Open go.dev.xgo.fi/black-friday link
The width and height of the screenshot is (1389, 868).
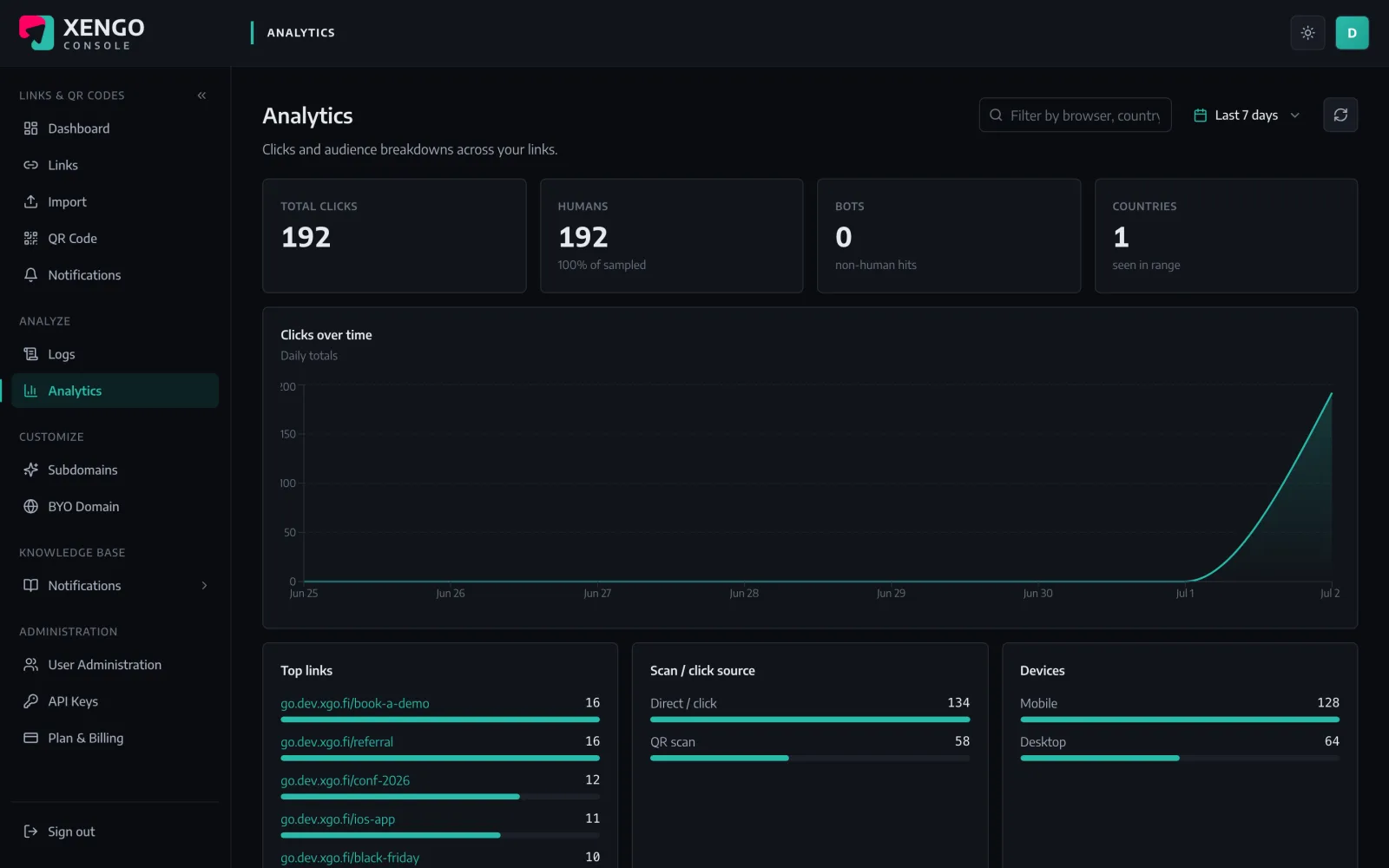350,858
